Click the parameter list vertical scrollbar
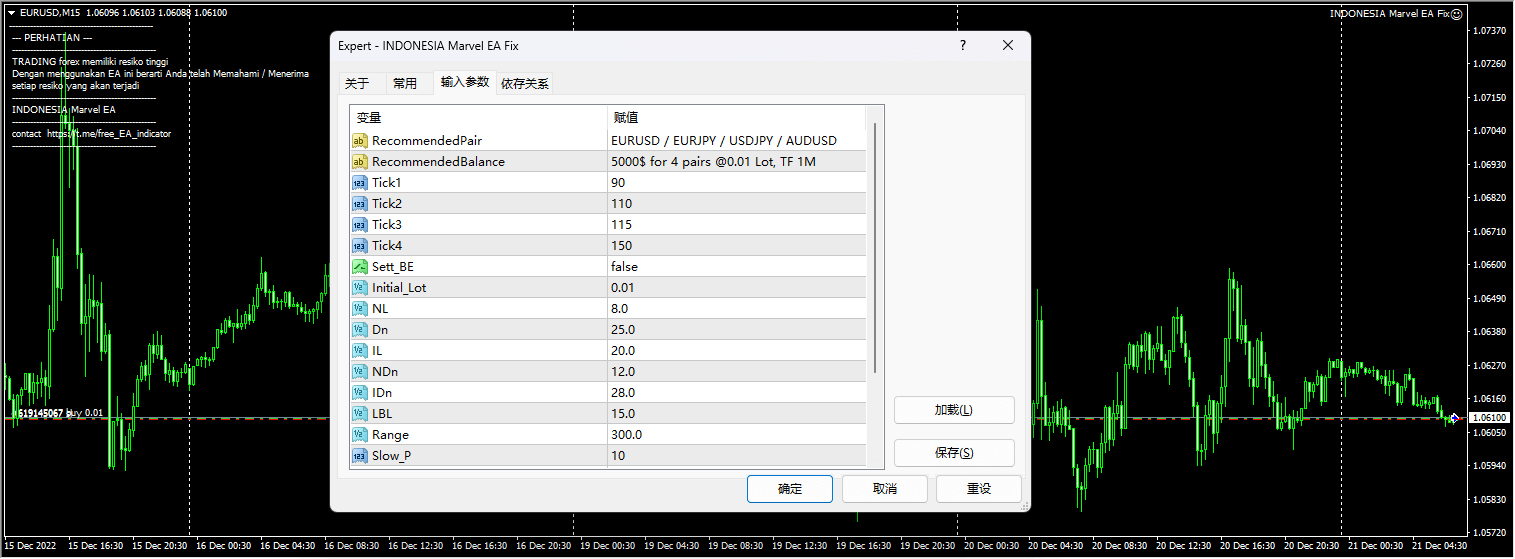 pos(876,250)
